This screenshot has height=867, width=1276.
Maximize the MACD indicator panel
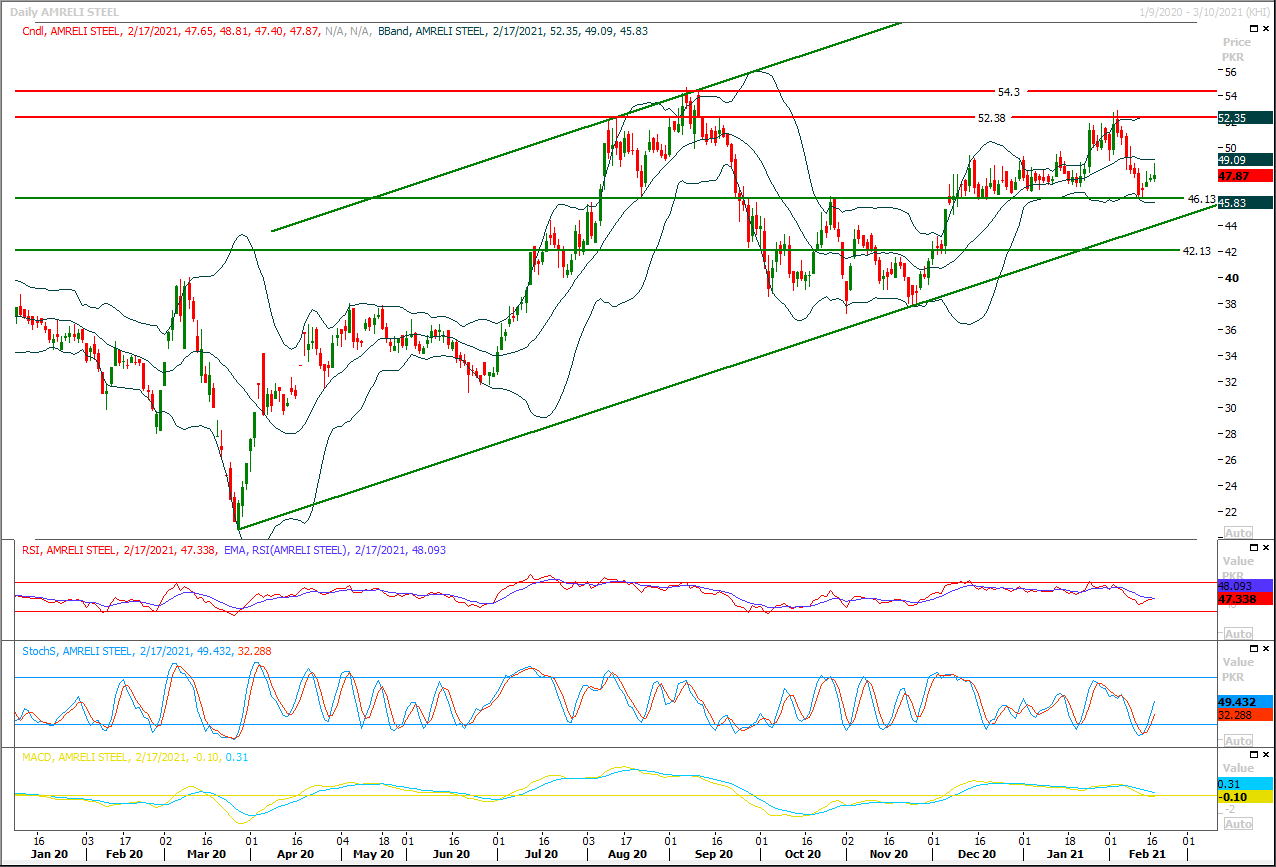point(1252,755)
